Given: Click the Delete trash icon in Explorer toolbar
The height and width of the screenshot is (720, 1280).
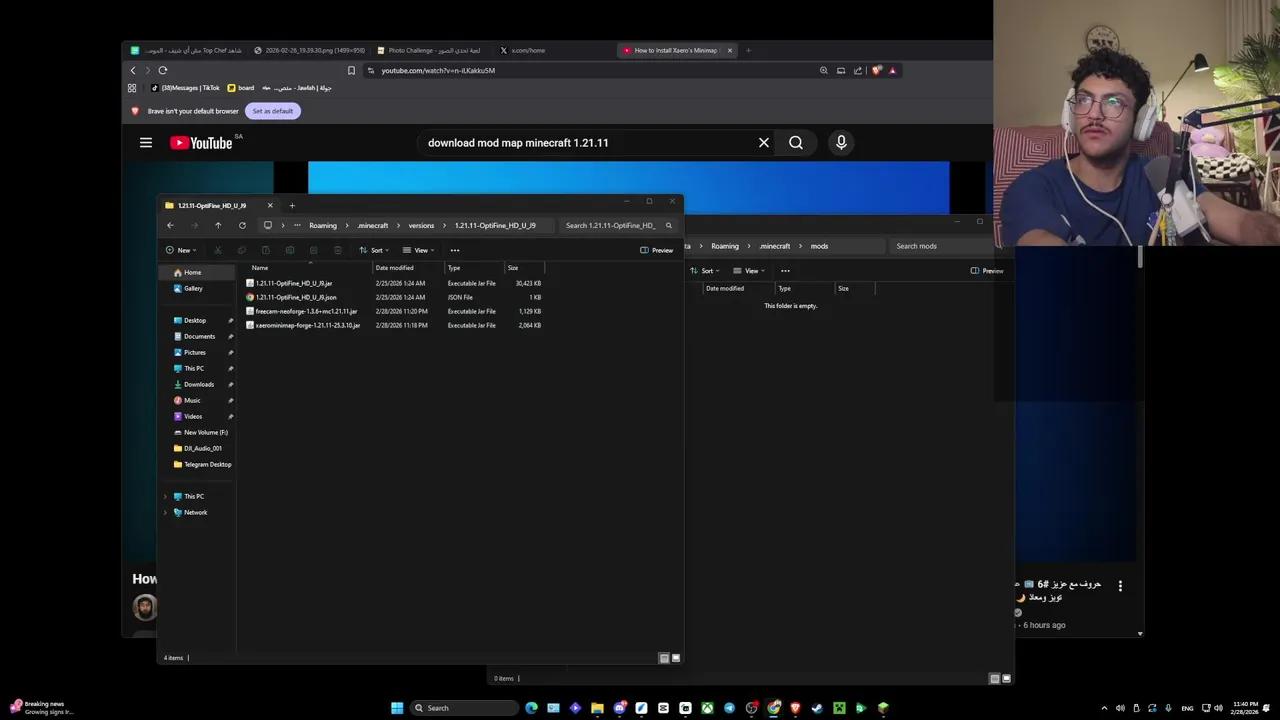Looking at the screenshot, I should click(x=338, y=250).
